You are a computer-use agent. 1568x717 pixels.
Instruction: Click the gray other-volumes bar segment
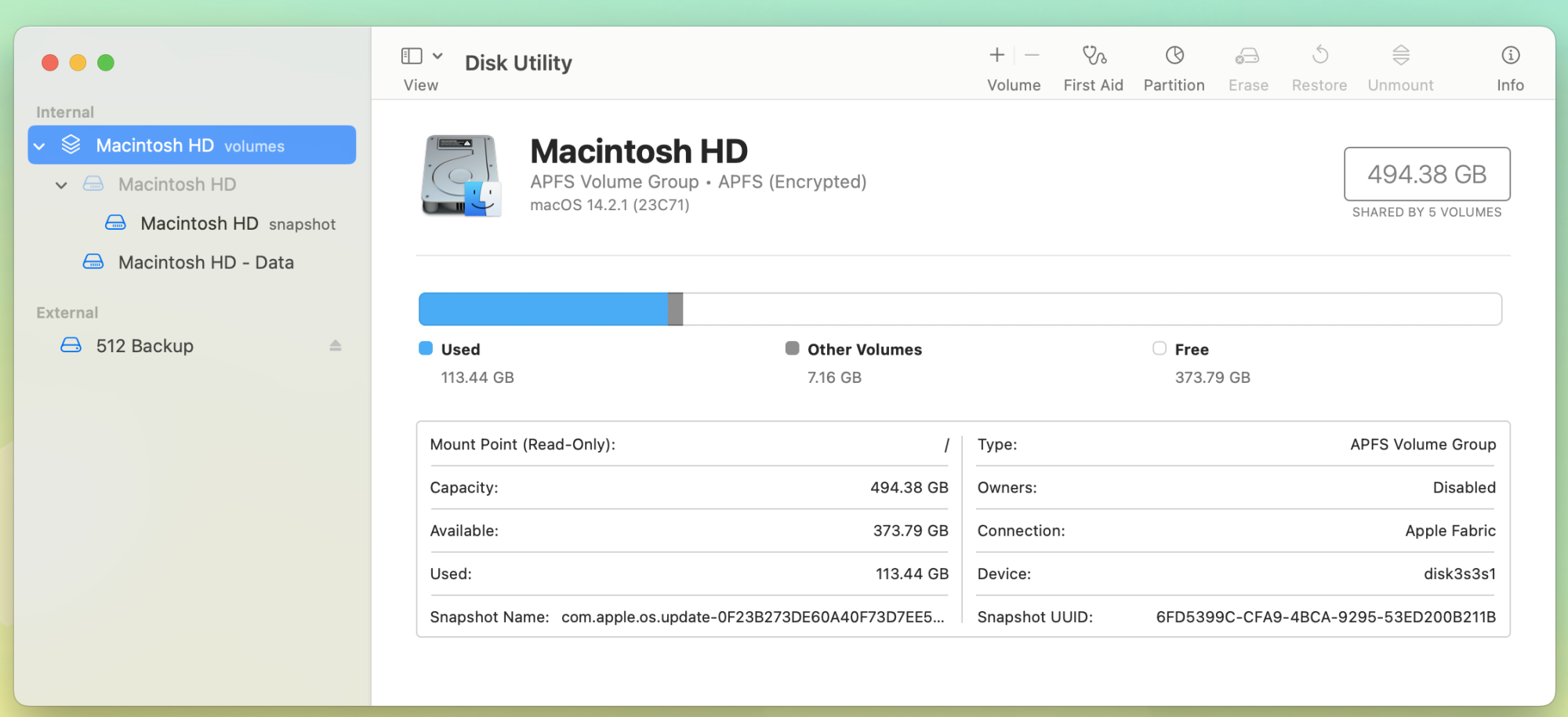coord(676,309)
